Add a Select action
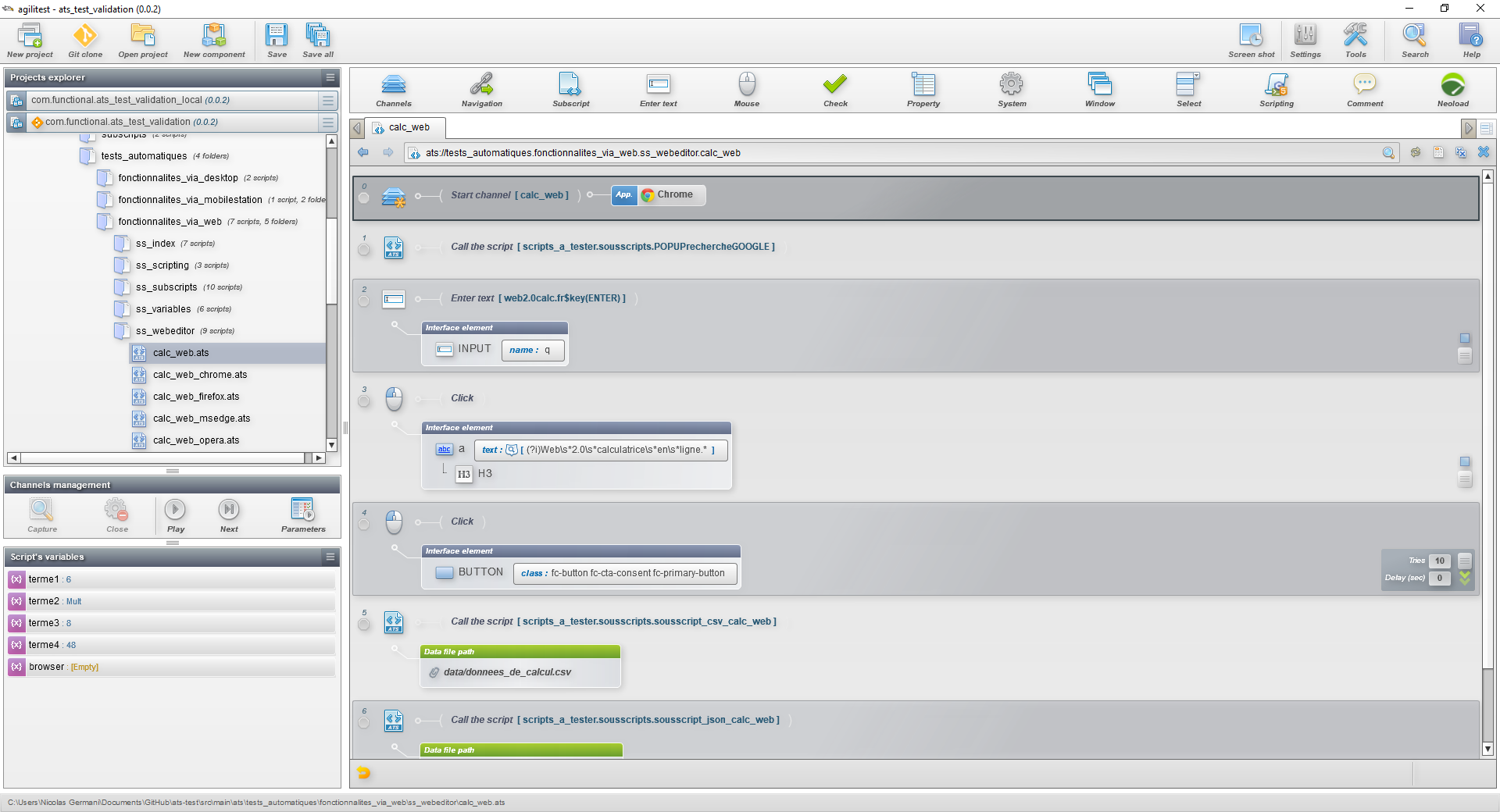 pos(1189,90)
